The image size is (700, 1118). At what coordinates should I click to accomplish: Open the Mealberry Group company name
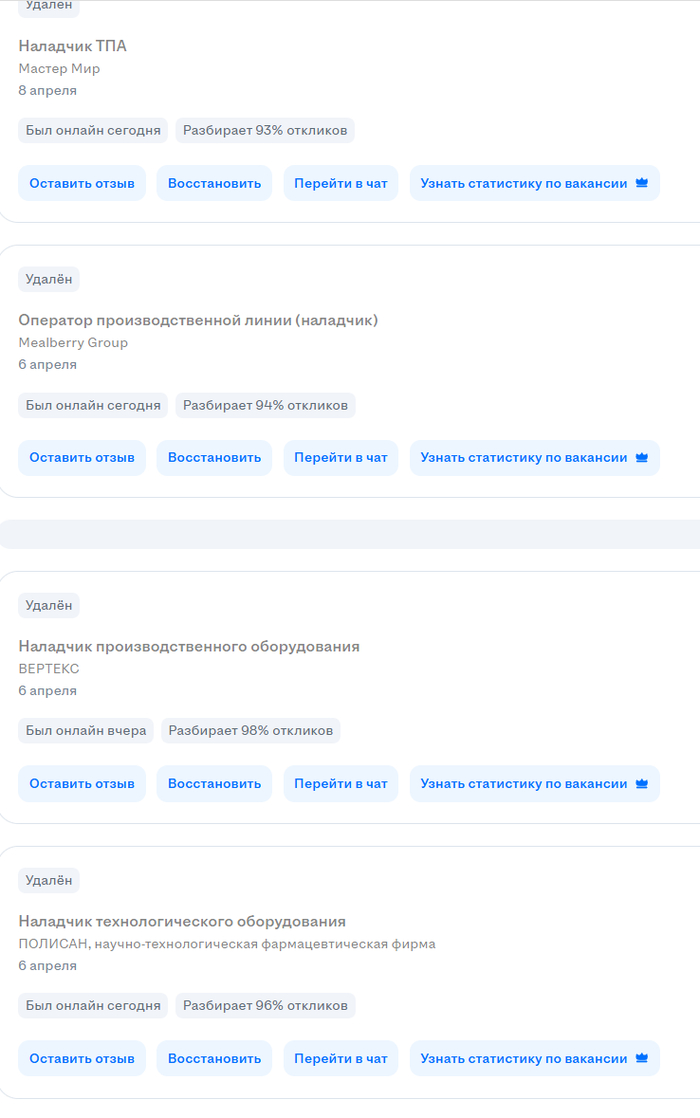pyautogui.click(x=73, y=342)
